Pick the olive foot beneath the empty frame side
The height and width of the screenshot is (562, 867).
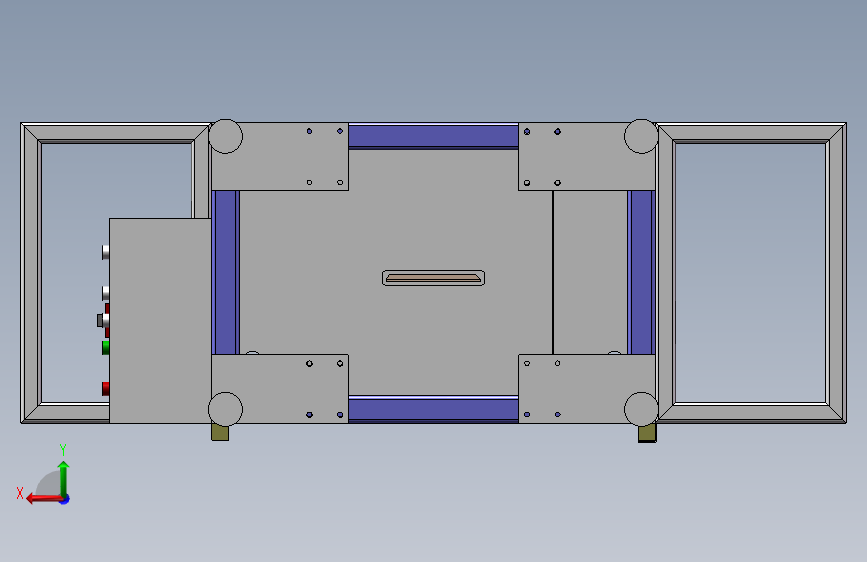[x=647, y=433]
